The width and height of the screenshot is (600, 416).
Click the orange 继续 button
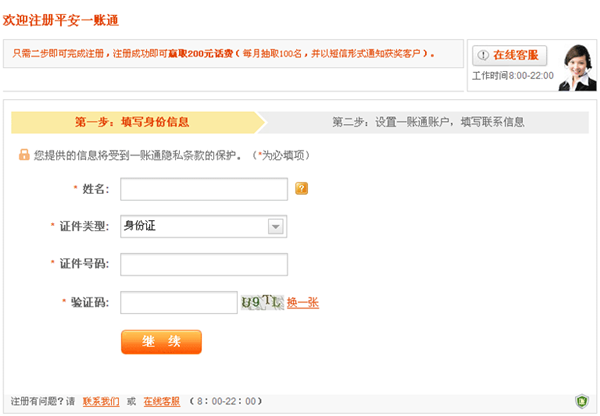pos(161,342)
